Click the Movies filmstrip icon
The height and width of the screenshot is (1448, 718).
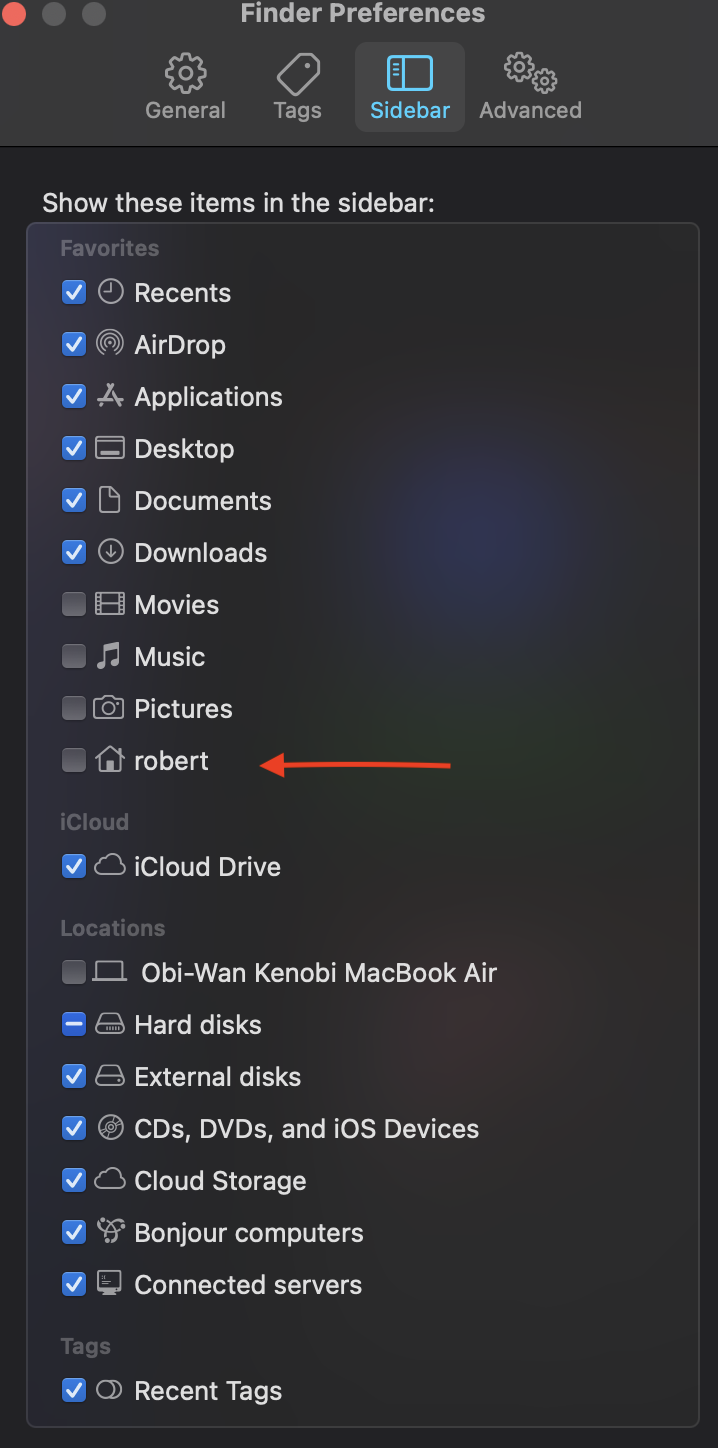[109, 604]
